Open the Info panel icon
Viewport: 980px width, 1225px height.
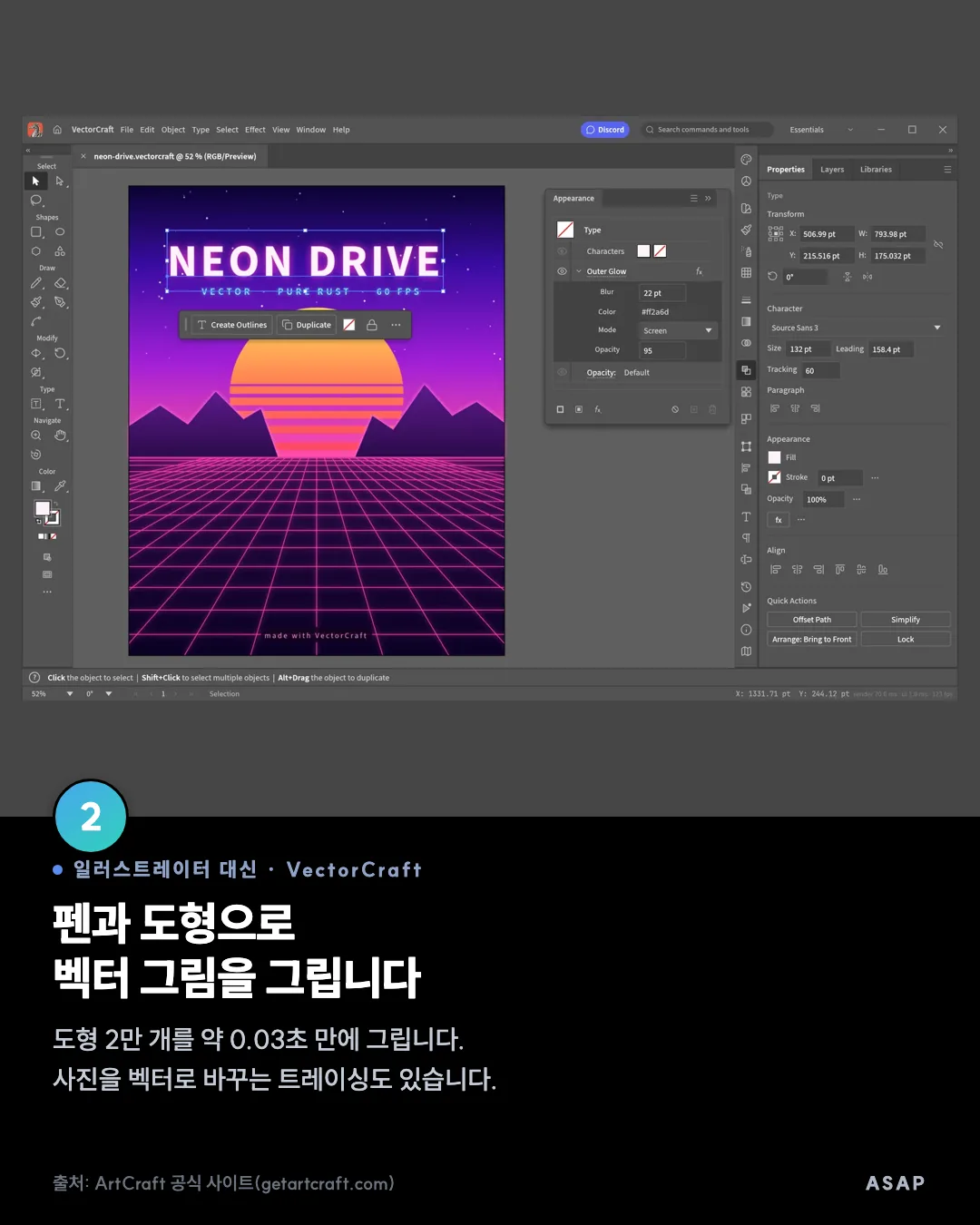click(746, 630)
